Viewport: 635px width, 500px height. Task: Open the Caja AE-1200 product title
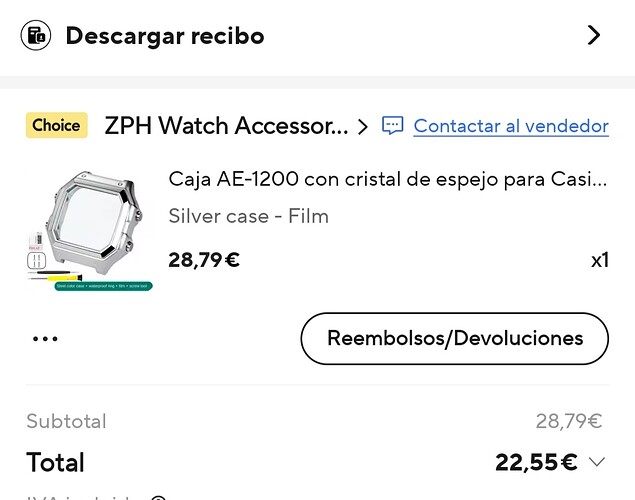click(x=388, y=179)
